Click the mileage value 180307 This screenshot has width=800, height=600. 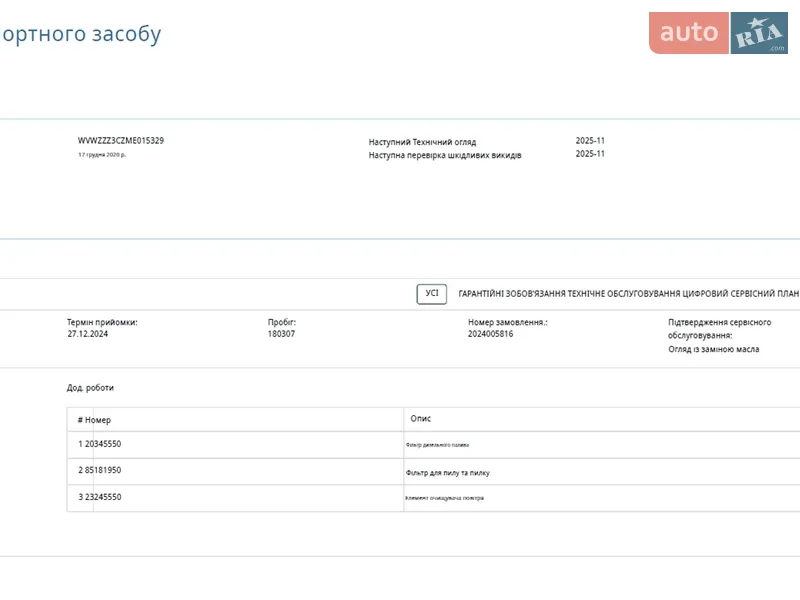[281, 334]
